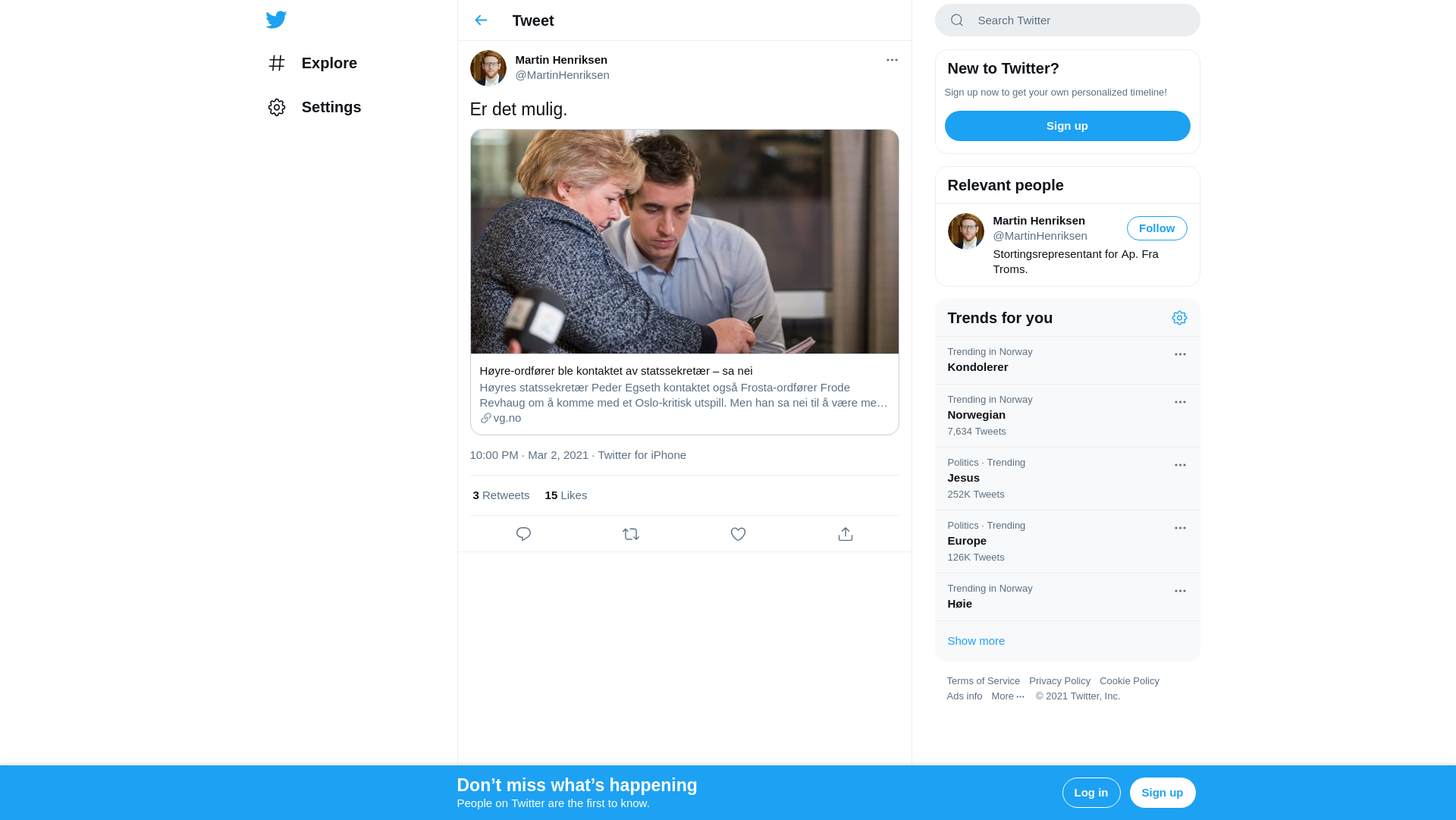The width and height of the screenshot is (1456, 820).
Task: Click @MartinHenriksen handle in tweet header
Action: pyautogui.click(x=562, y=75)
